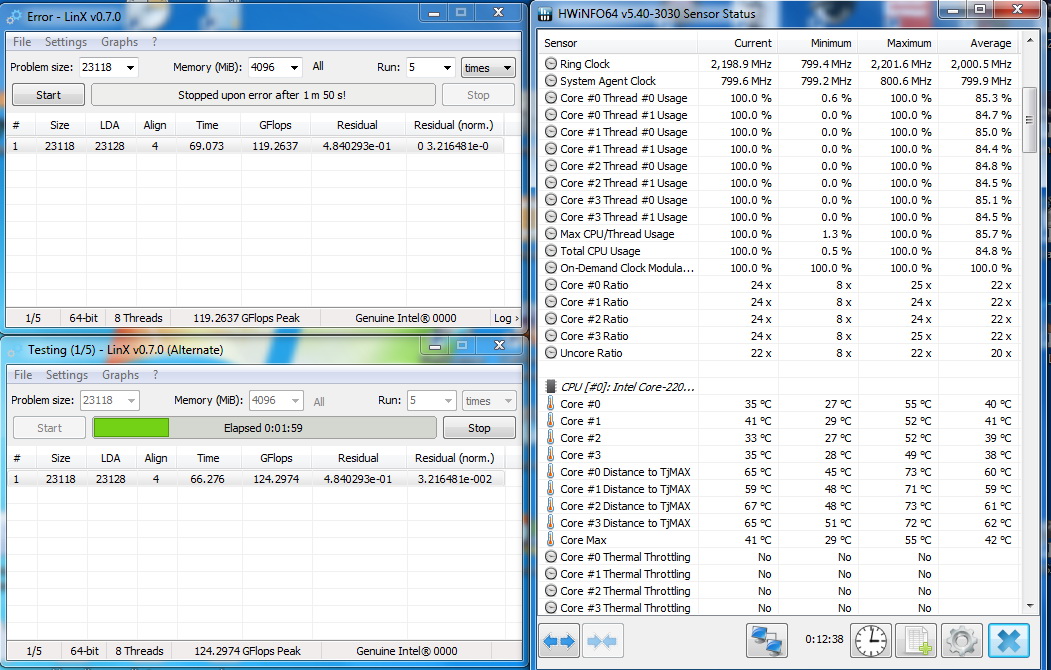This screenshot has height=670, width=1051.
Task: Open File menu in Error LinX window
Action: pos(22,42)
